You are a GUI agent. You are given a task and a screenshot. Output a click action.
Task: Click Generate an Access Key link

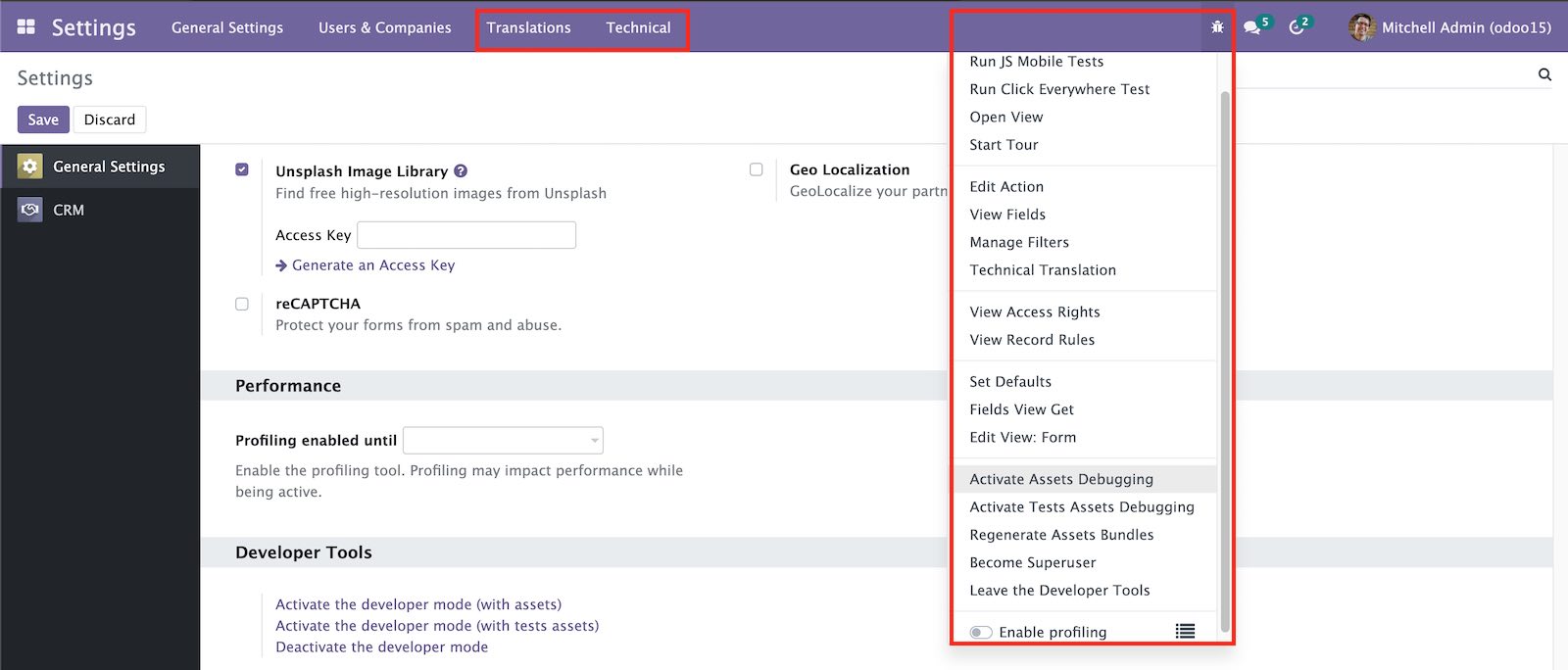coord(373,265)
